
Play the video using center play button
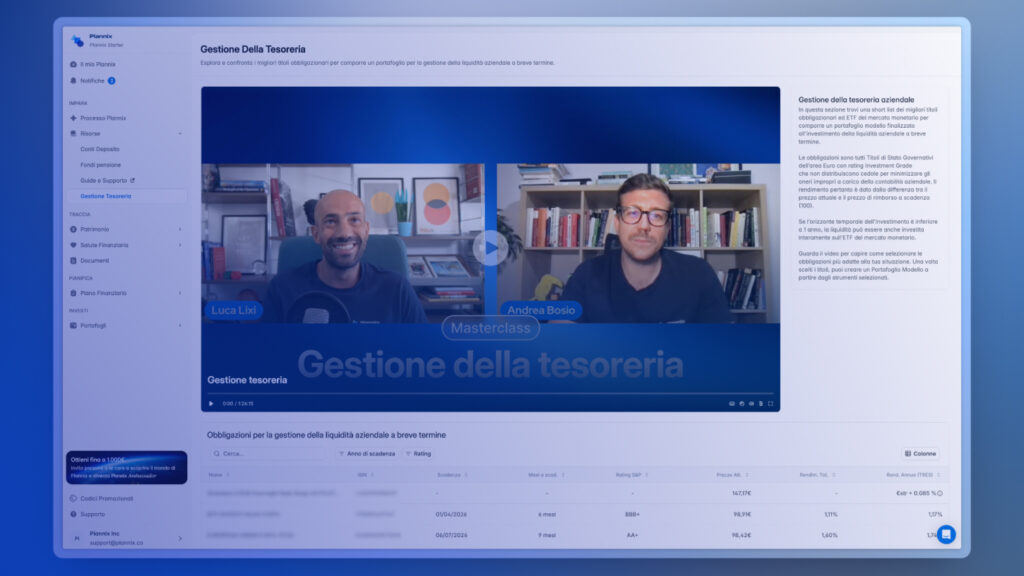click(x=490, y=247)
